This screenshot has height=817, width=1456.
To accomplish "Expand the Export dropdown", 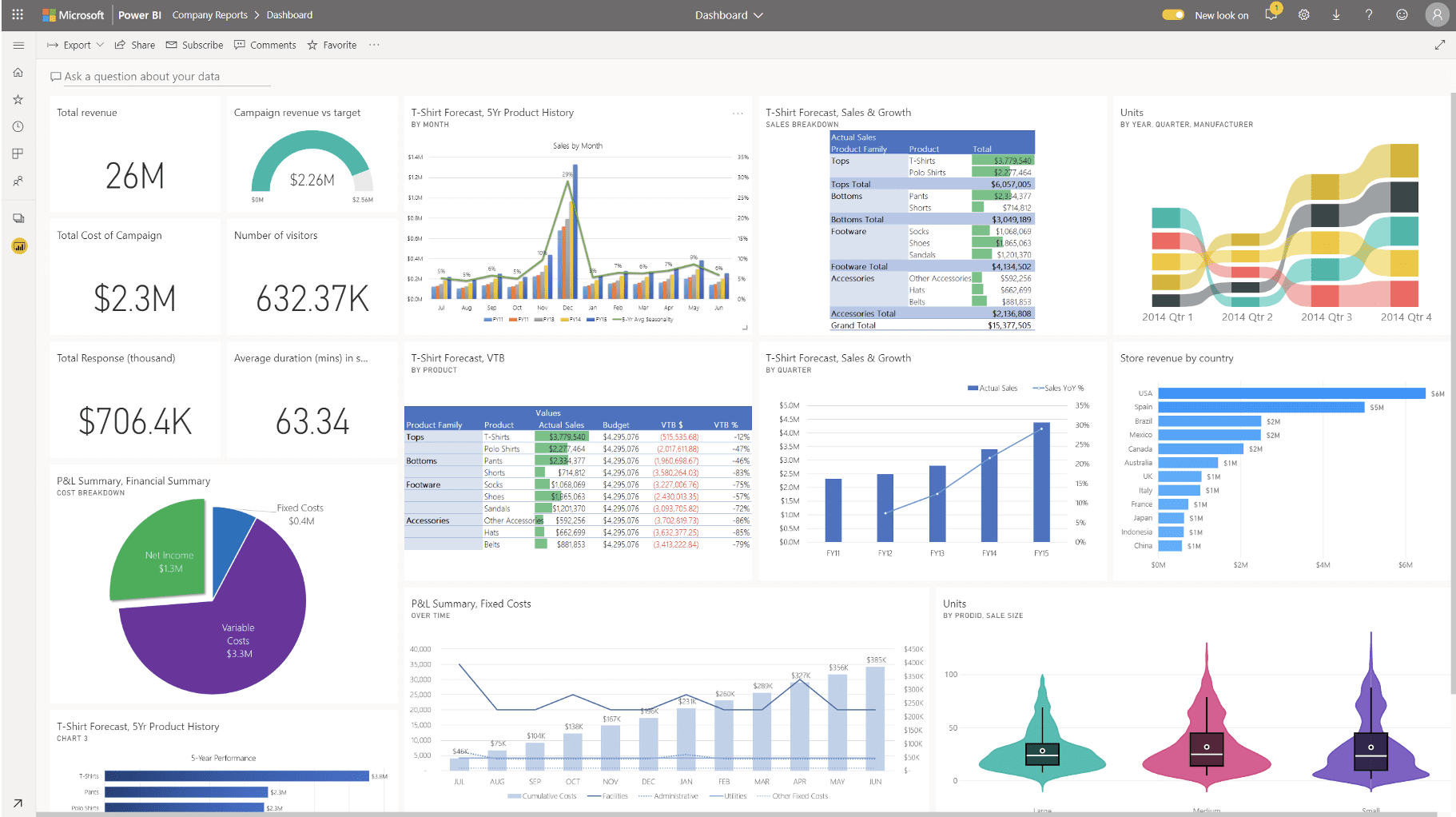I will (x=76, y=45).
